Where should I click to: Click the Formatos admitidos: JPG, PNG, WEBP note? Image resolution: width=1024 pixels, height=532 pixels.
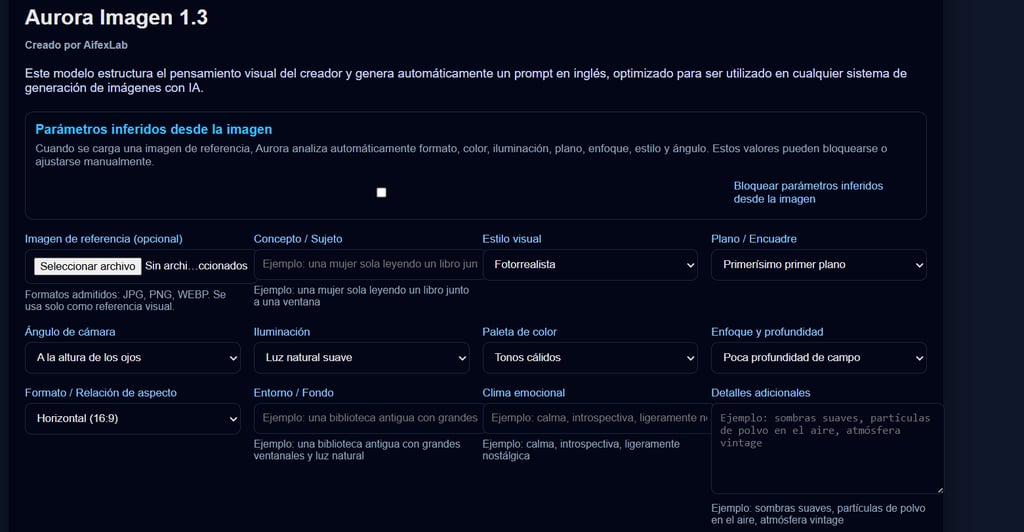pos(125,300)
